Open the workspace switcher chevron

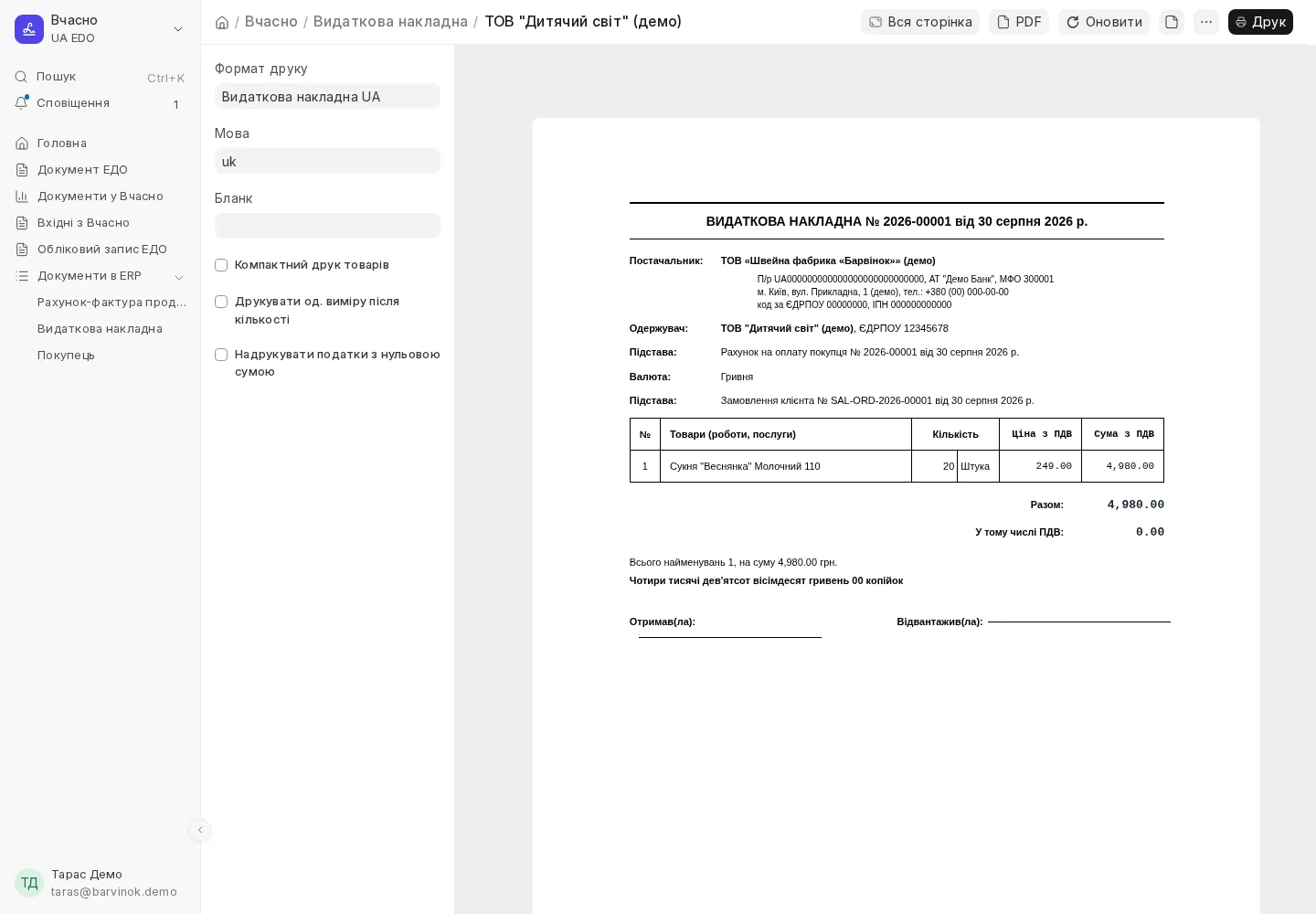click(178, 29)
